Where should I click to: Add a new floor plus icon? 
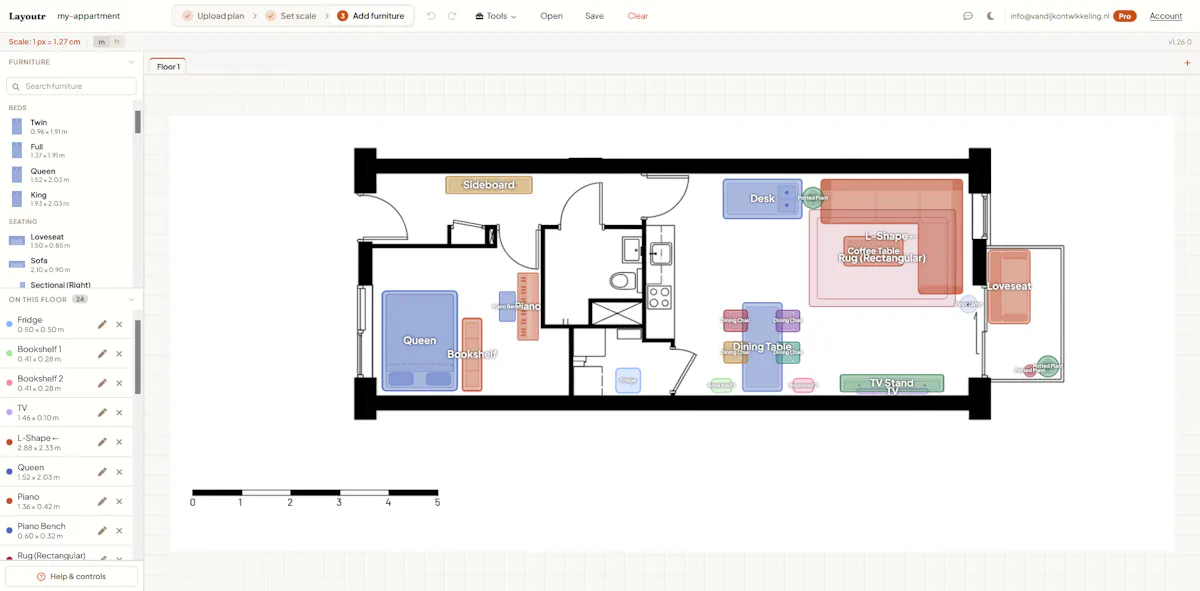[1187, 63]
